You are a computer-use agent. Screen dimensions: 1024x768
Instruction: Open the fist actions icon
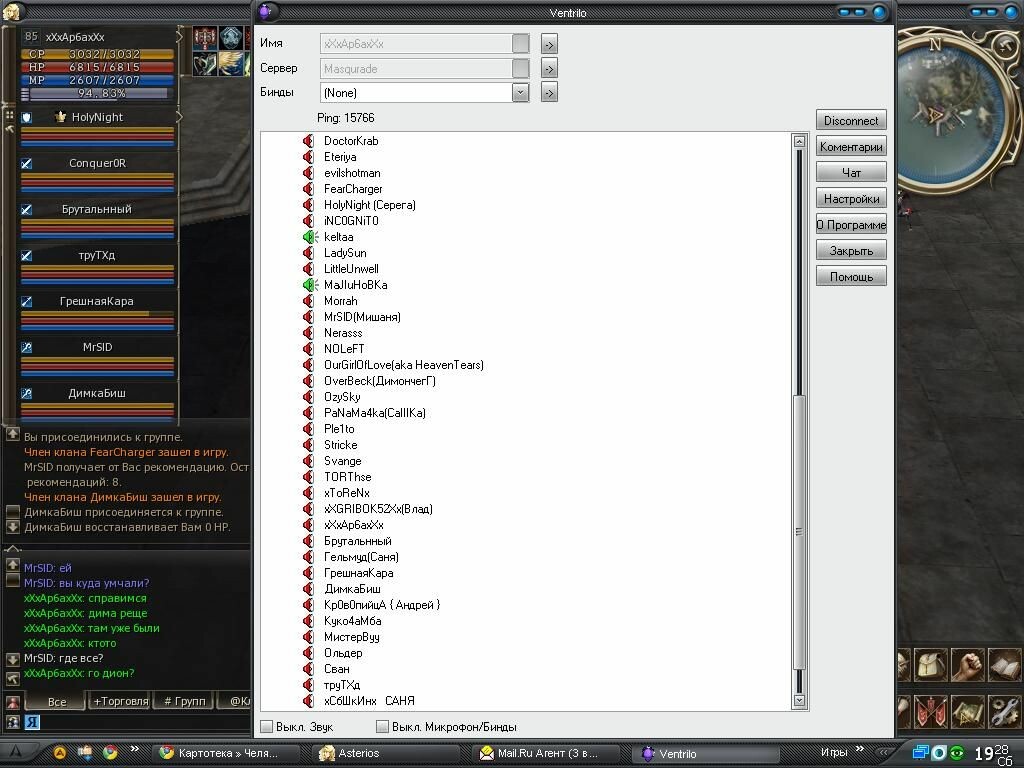click(968, 664)
